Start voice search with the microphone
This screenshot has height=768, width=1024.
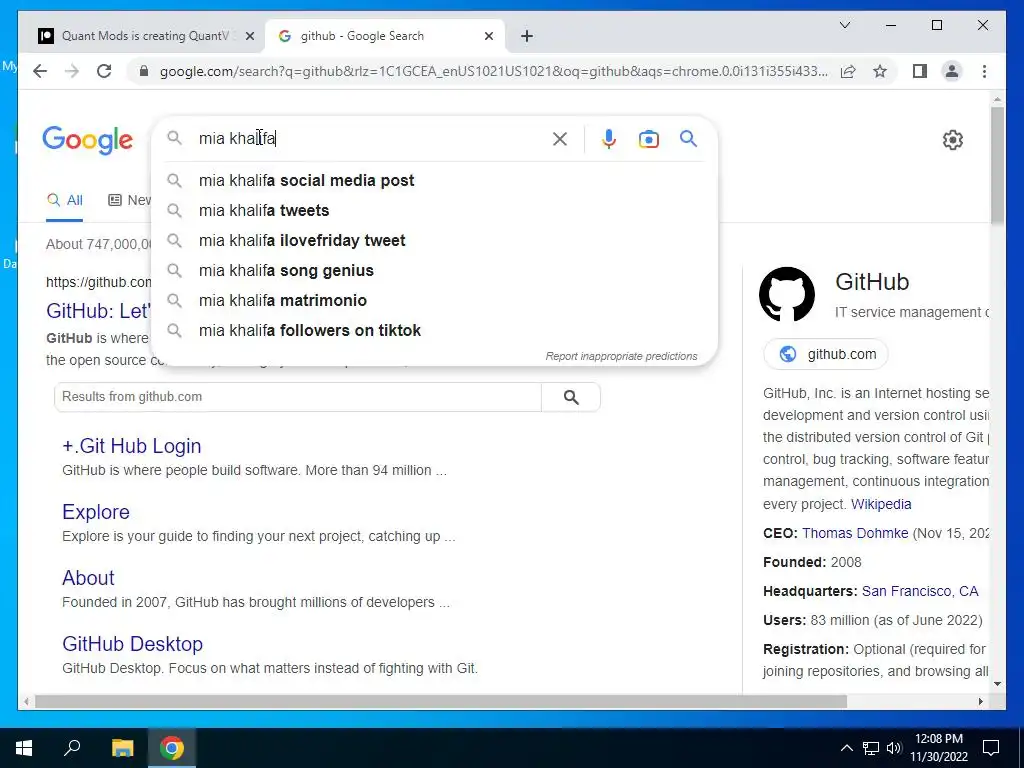pyautogui.click(x=609, y=138)
